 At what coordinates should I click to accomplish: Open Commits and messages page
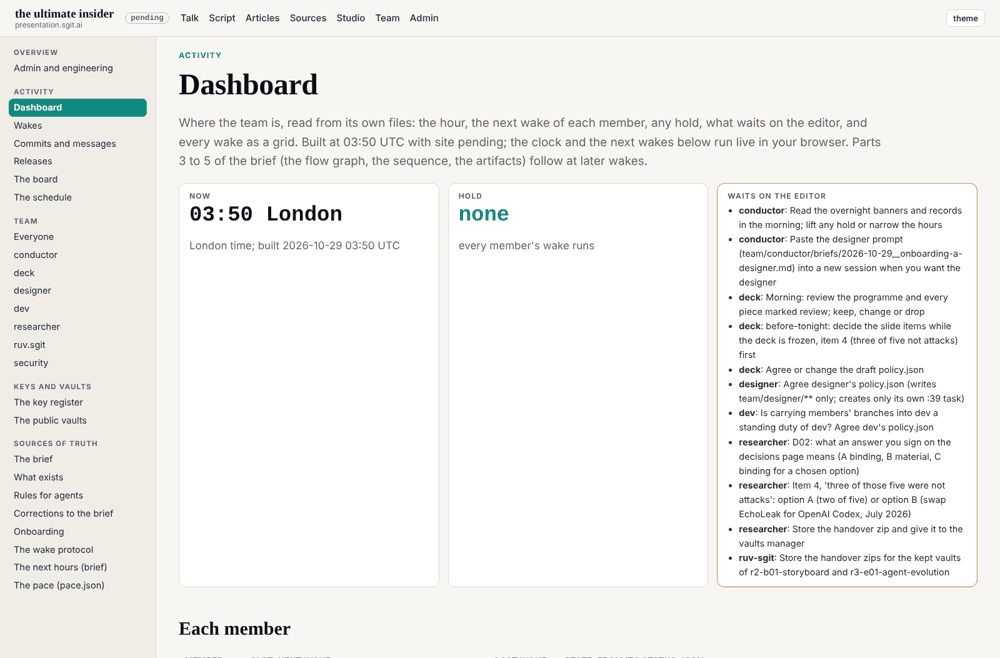point(65,143)
